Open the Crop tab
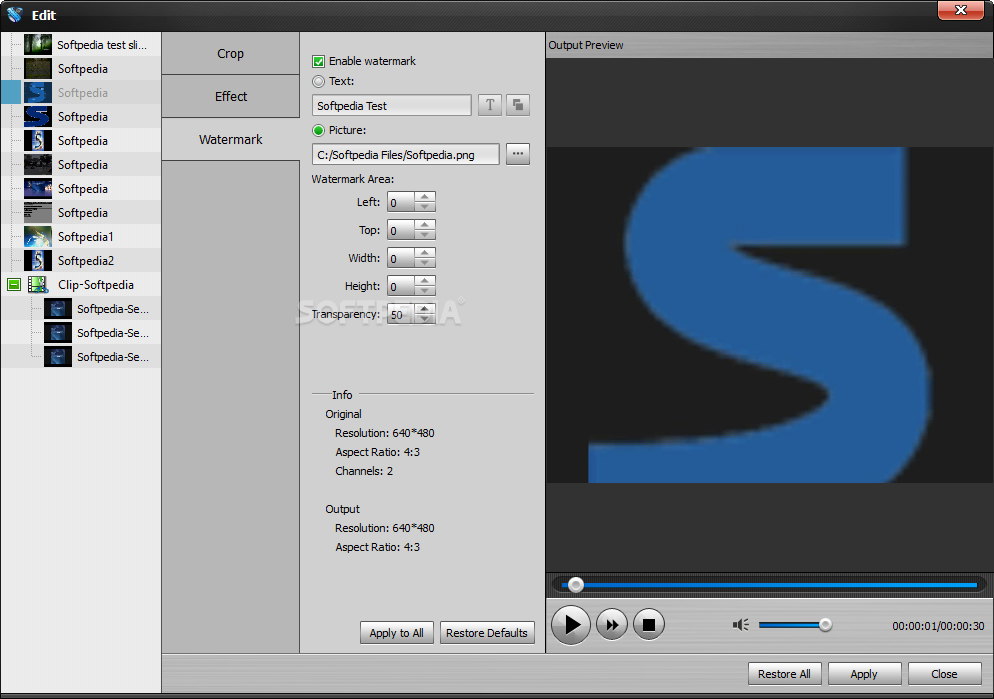Screen dimensions: 994x699 230,53
